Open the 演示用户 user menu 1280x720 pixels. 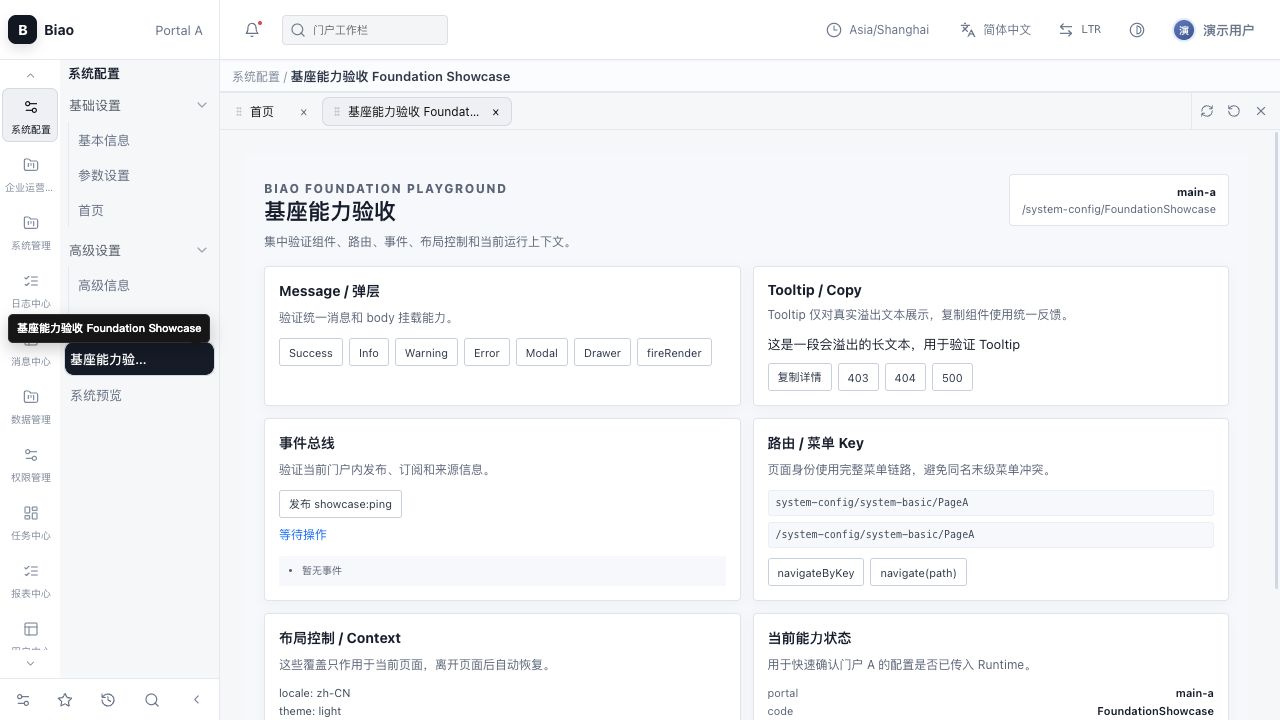point(1213,30)
